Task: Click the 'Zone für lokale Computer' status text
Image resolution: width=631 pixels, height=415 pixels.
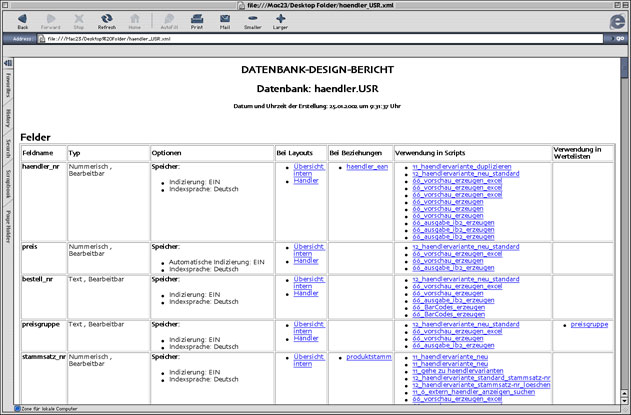Action: (x=49, y=409)
